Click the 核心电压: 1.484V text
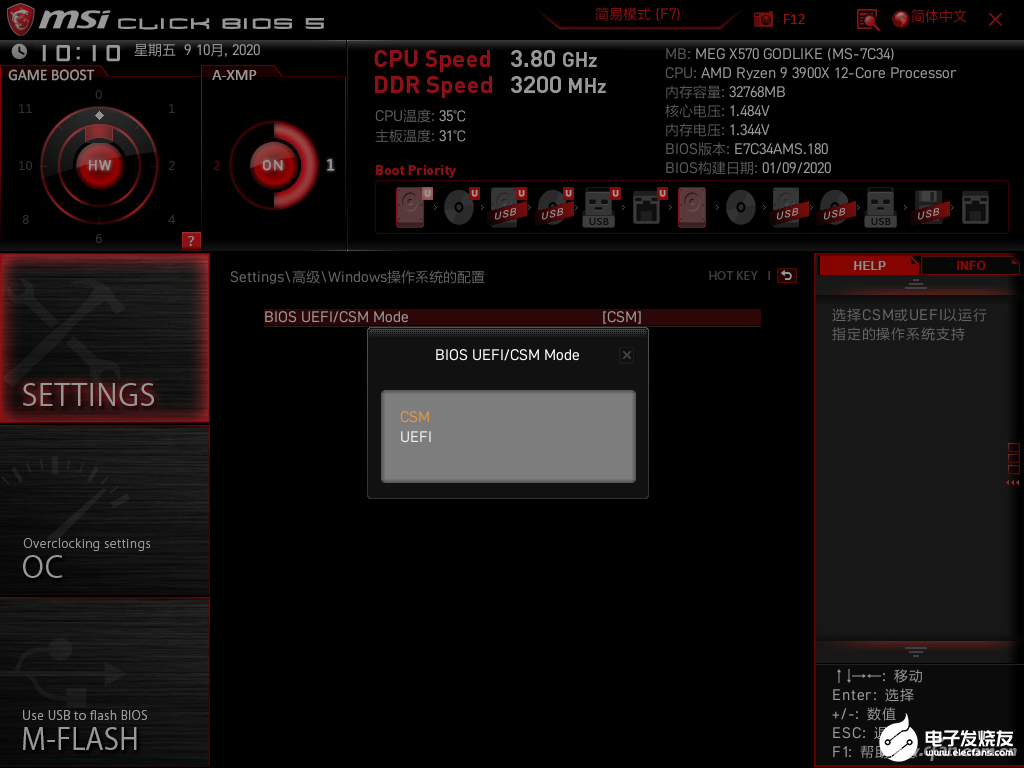This screenshot has height=768, width=1024. click(x=717, y=111)
